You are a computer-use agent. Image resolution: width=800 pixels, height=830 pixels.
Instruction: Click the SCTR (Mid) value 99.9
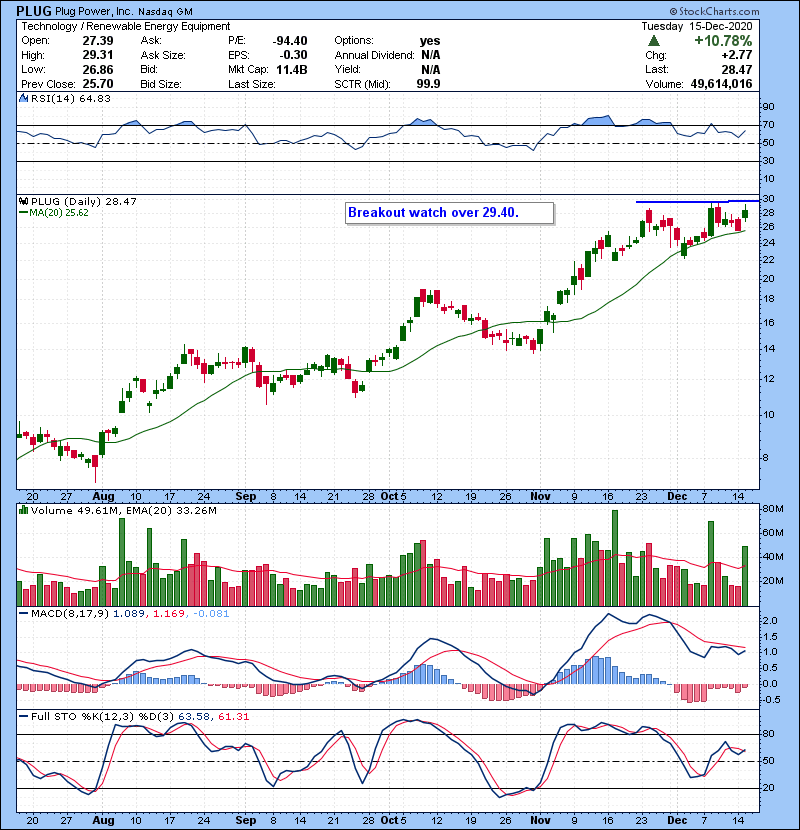pyautogui.click(x=428, y=84)
